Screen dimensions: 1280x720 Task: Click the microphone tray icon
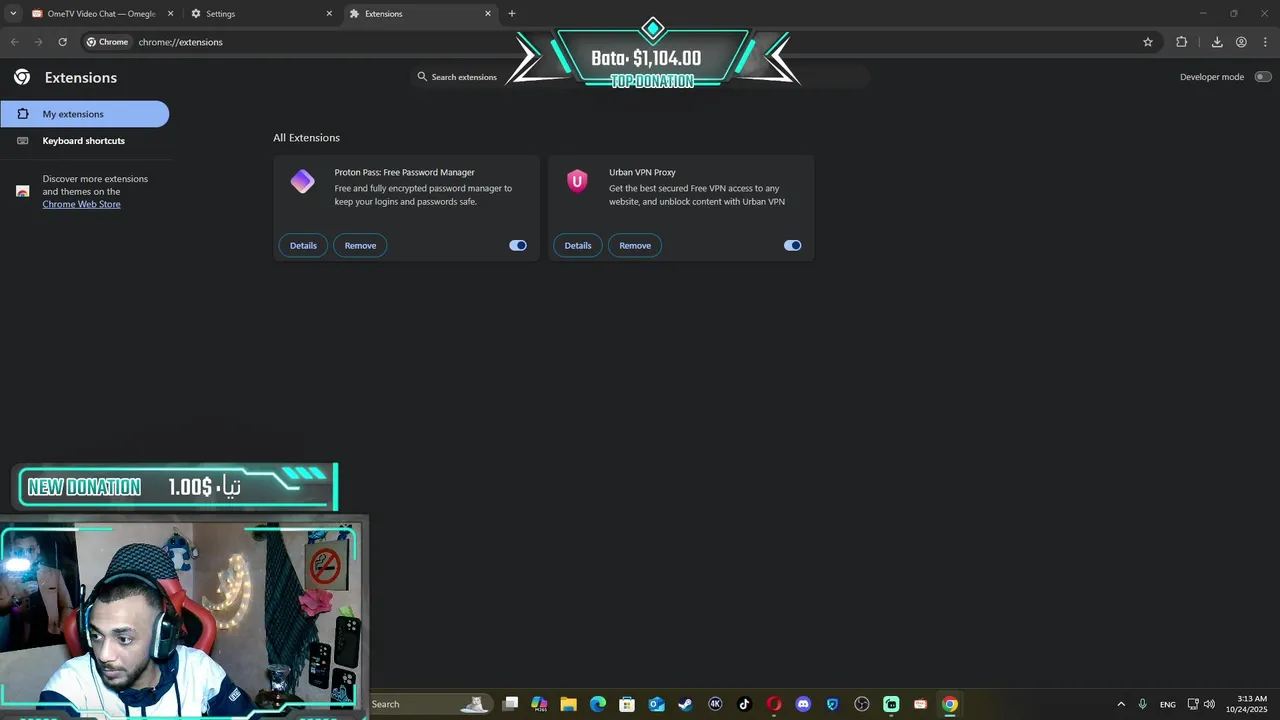click(x=1143, y=704)
